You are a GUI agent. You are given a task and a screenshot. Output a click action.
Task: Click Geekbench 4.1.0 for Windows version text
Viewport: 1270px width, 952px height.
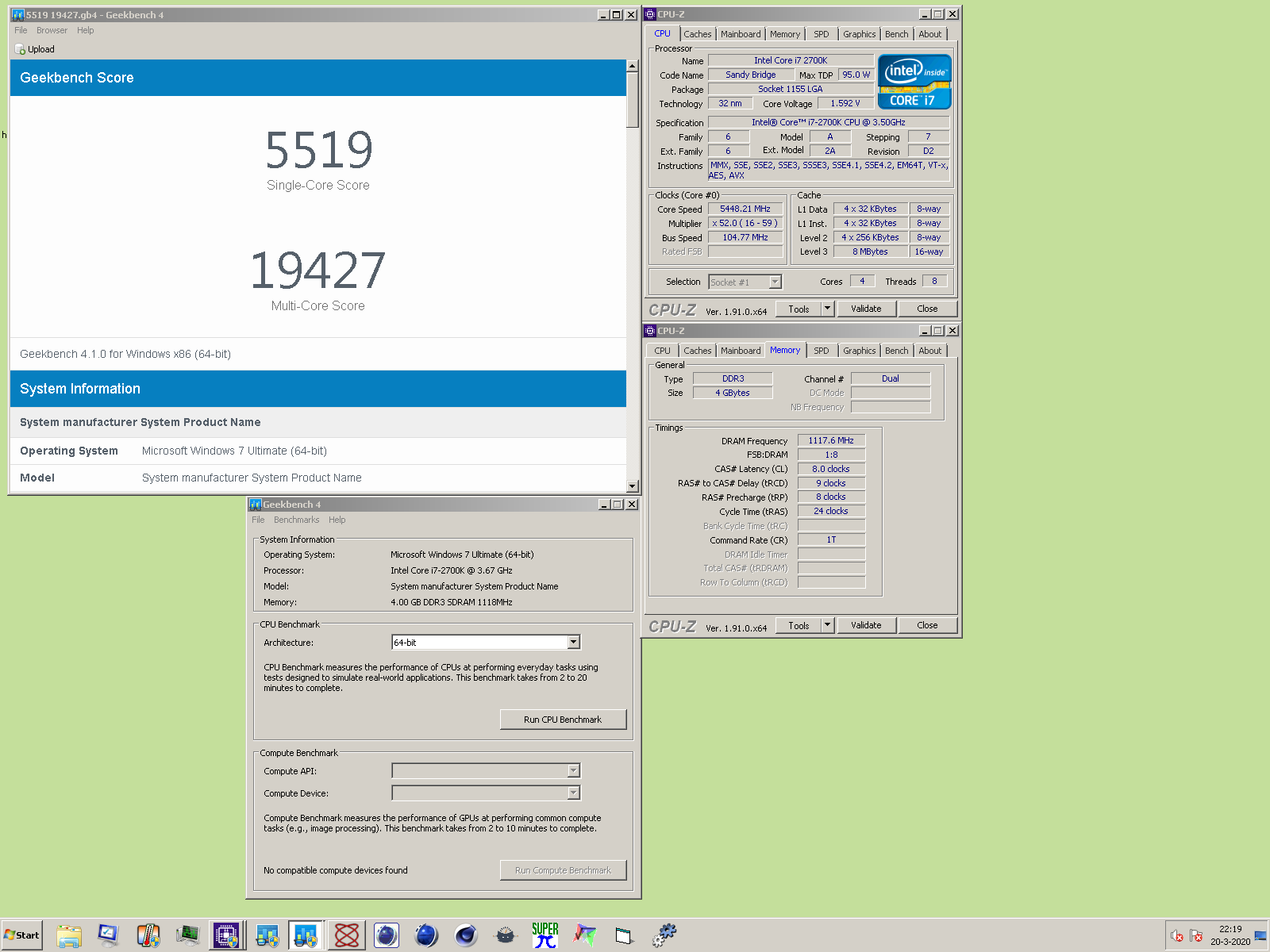[x=125, y=354]
